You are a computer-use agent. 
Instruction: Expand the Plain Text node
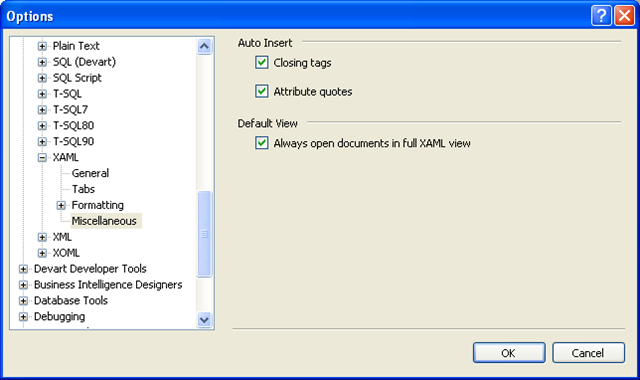click(x=42, y=46)
